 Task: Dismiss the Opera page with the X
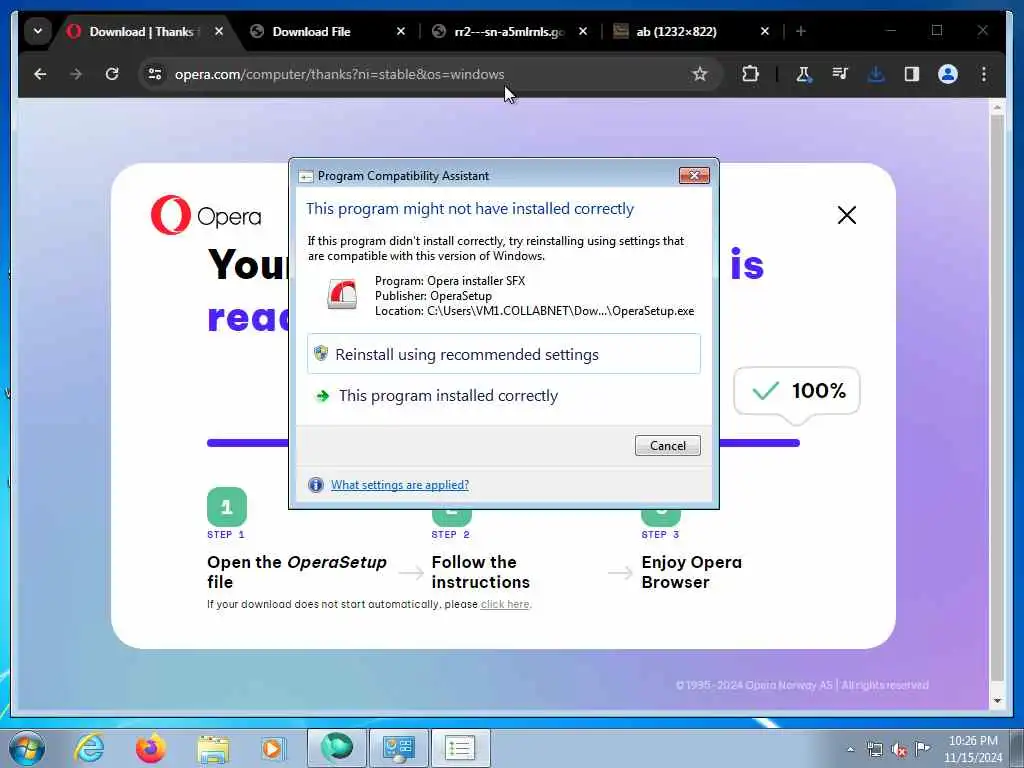click(846, 215)
